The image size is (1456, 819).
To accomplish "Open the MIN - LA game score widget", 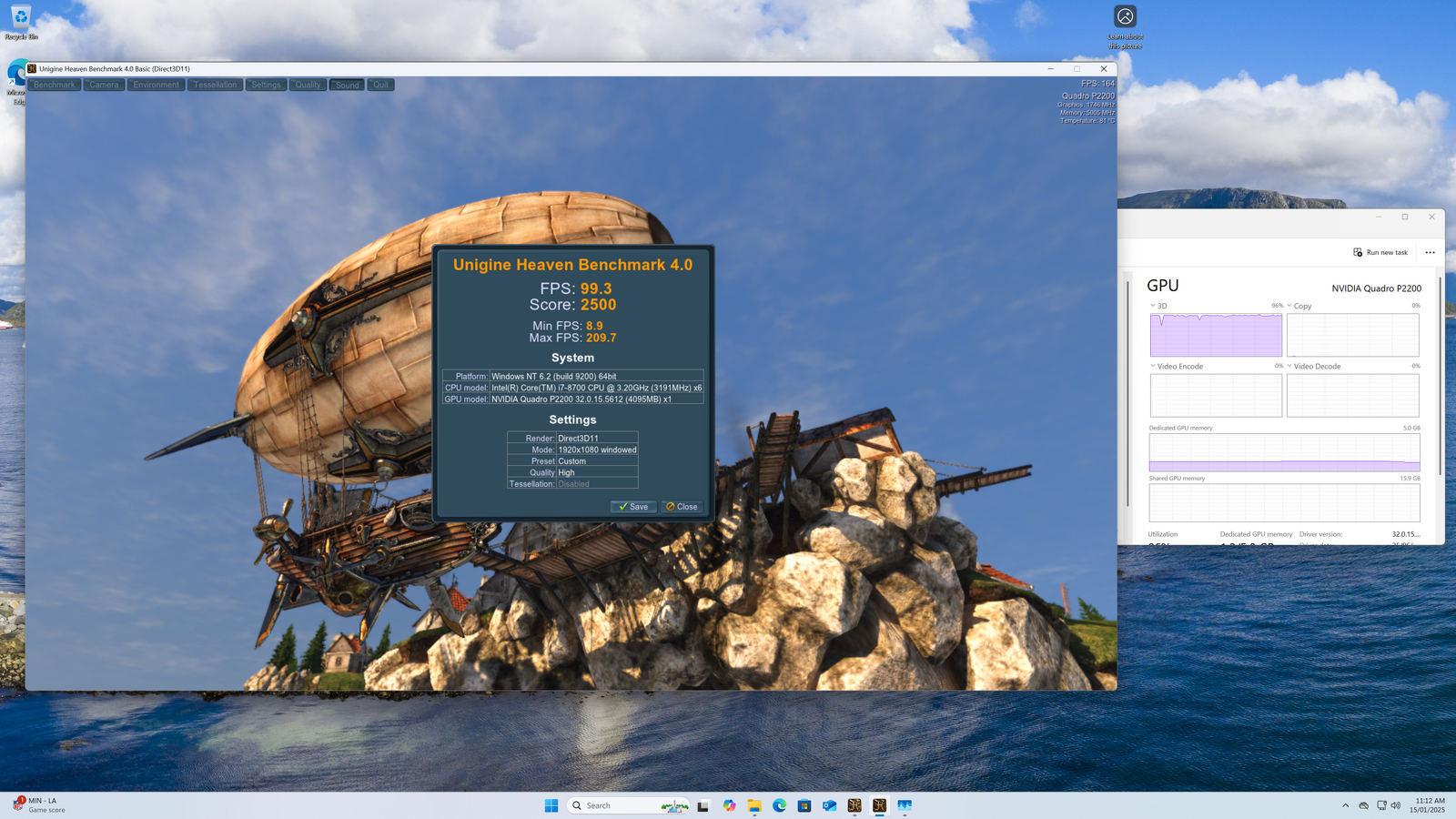I will click(39, 805).
